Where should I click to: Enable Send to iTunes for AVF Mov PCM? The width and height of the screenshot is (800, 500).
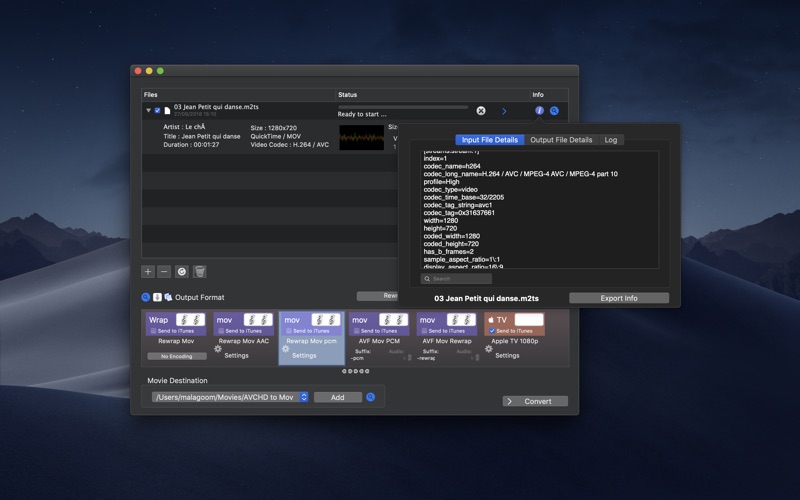pyautogui.click(x=357, y=331)
